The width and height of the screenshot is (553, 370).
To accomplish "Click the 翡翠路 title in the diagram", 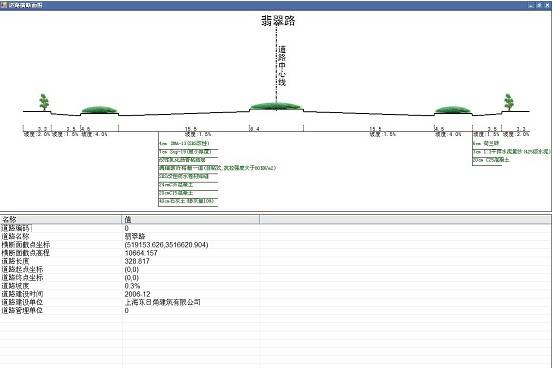I will pyautogui.click(x=278, y=20).
